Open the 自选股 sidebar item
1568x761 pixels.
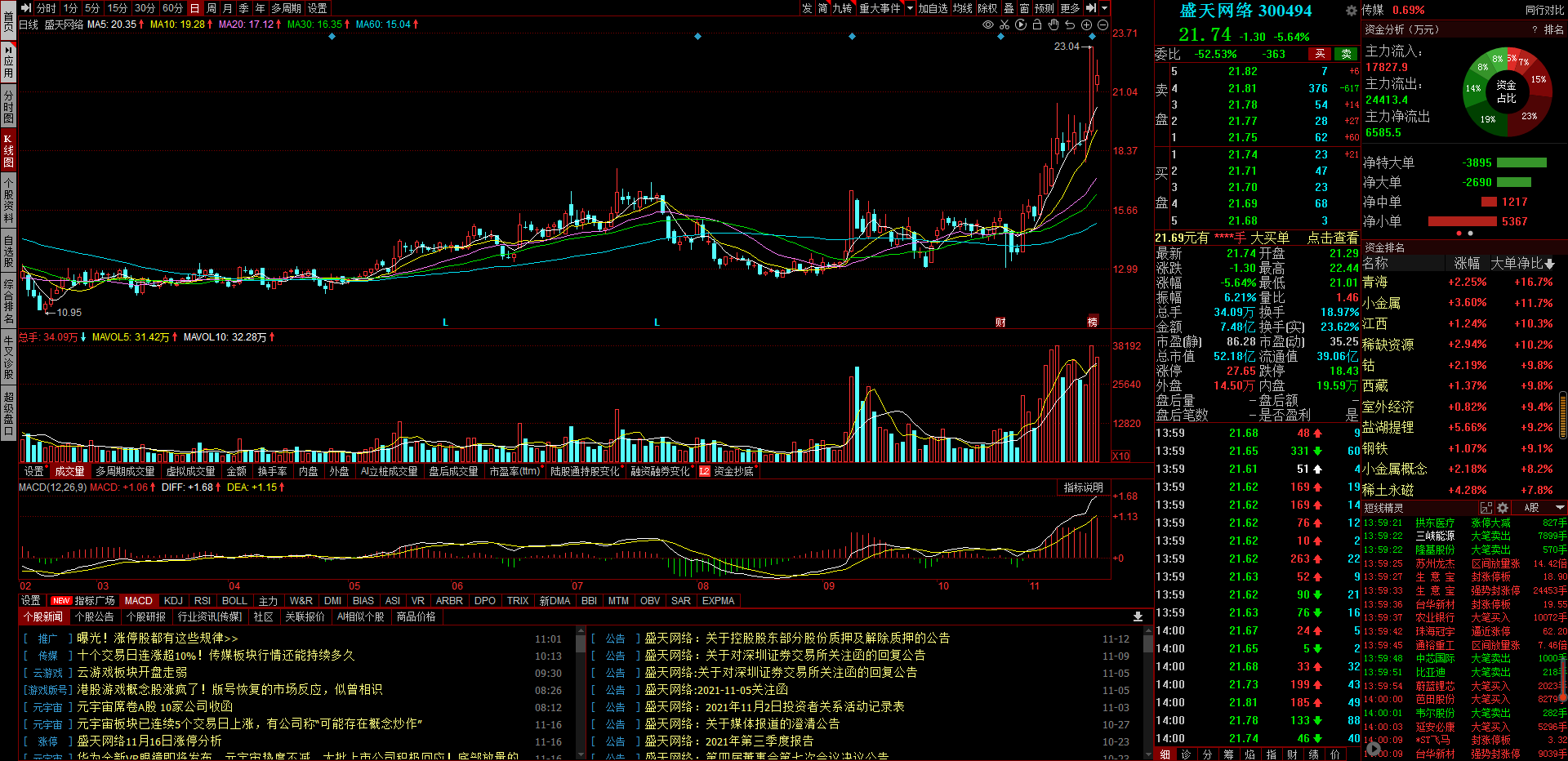(8, 251)
